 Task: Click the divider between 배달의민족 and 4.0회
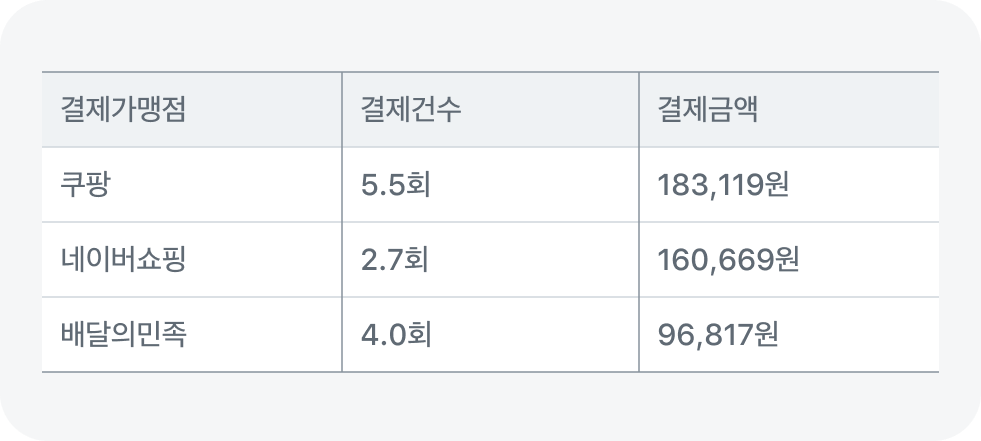(x=342, y=335)
